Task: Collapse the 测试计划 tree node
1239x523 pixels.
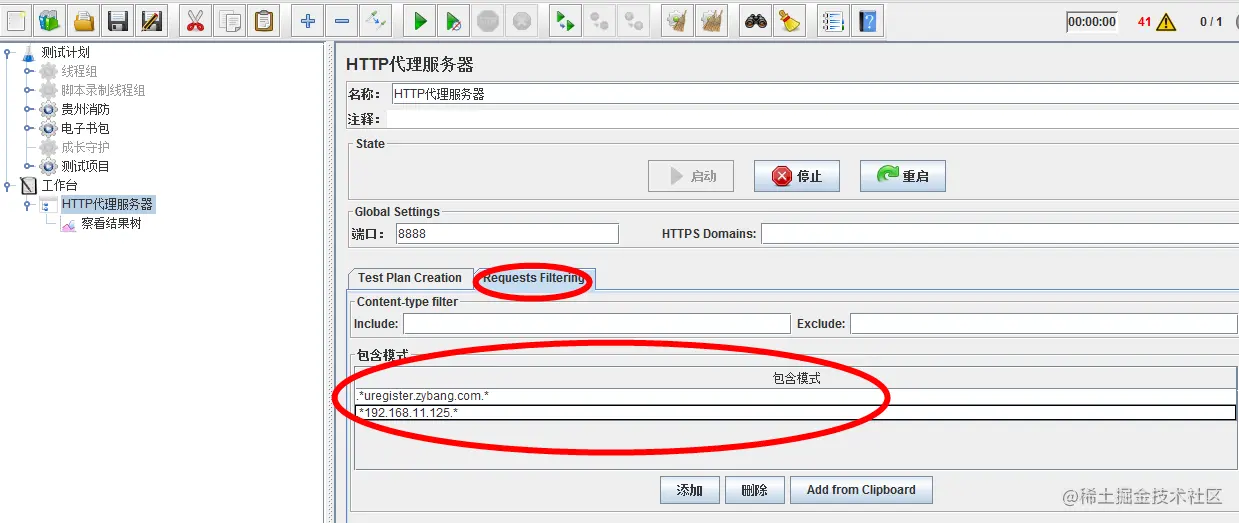Action: tap(7, 53)
